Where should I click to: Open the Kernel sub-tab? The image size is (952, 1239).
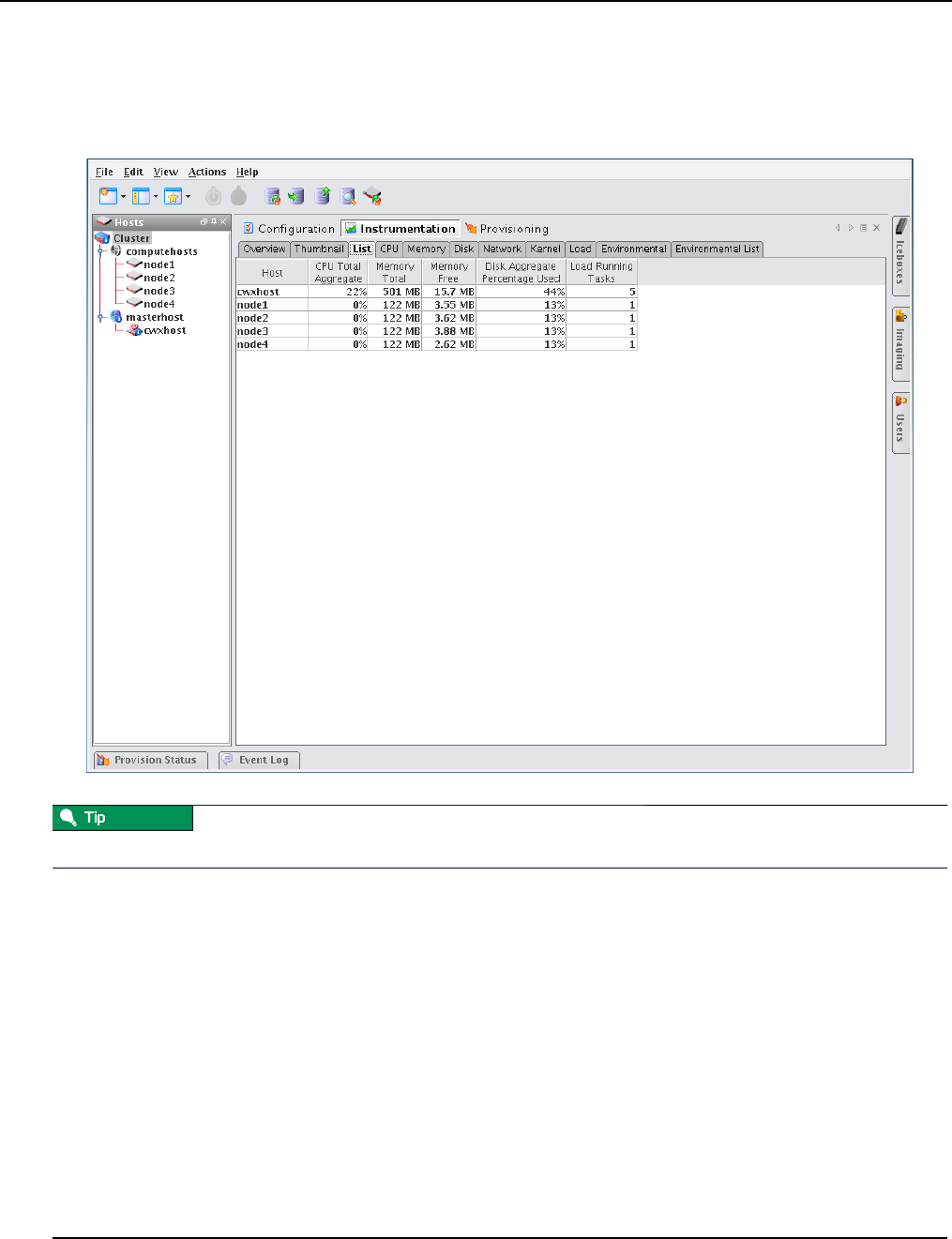(545, 249)
